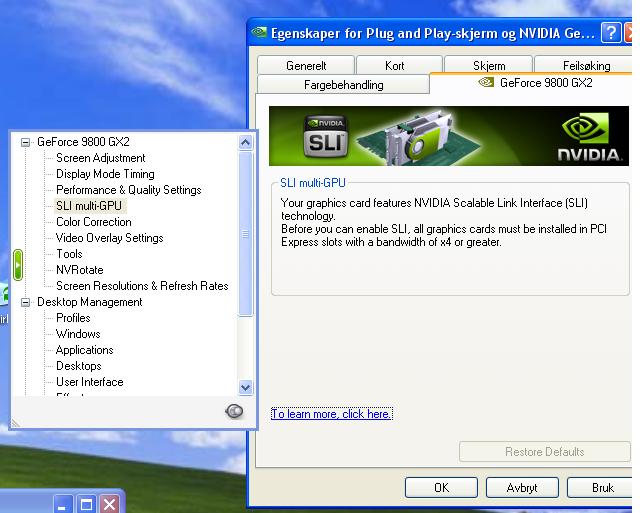Click the NVIDIA icon in dialog title bar
This screenshot has width=640, height=513.
coord(259,32)
